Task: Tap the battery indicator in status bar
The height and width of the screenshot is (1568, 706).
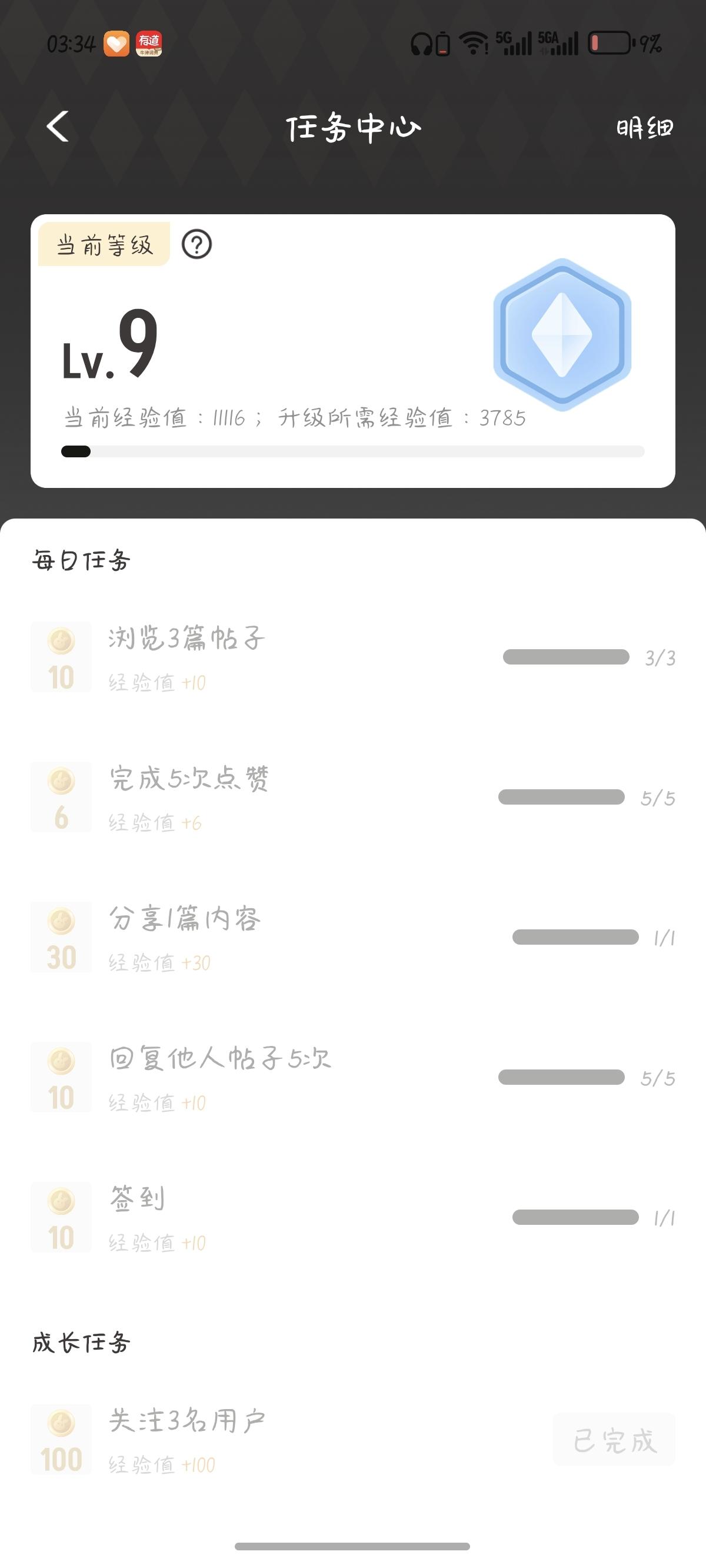Action: [610, 43]
